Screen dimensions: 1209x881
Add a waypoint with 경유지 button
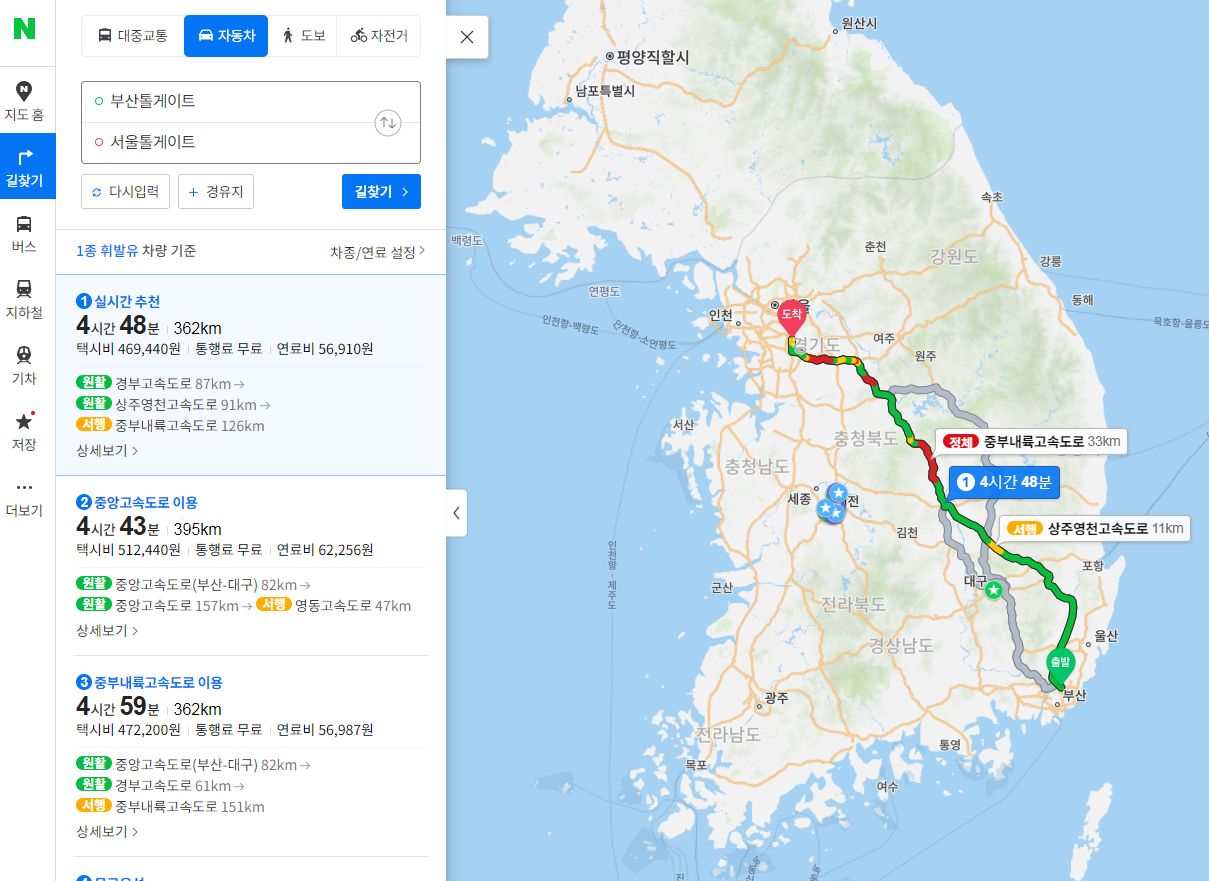pyautogui.click(x=216, y=192)
